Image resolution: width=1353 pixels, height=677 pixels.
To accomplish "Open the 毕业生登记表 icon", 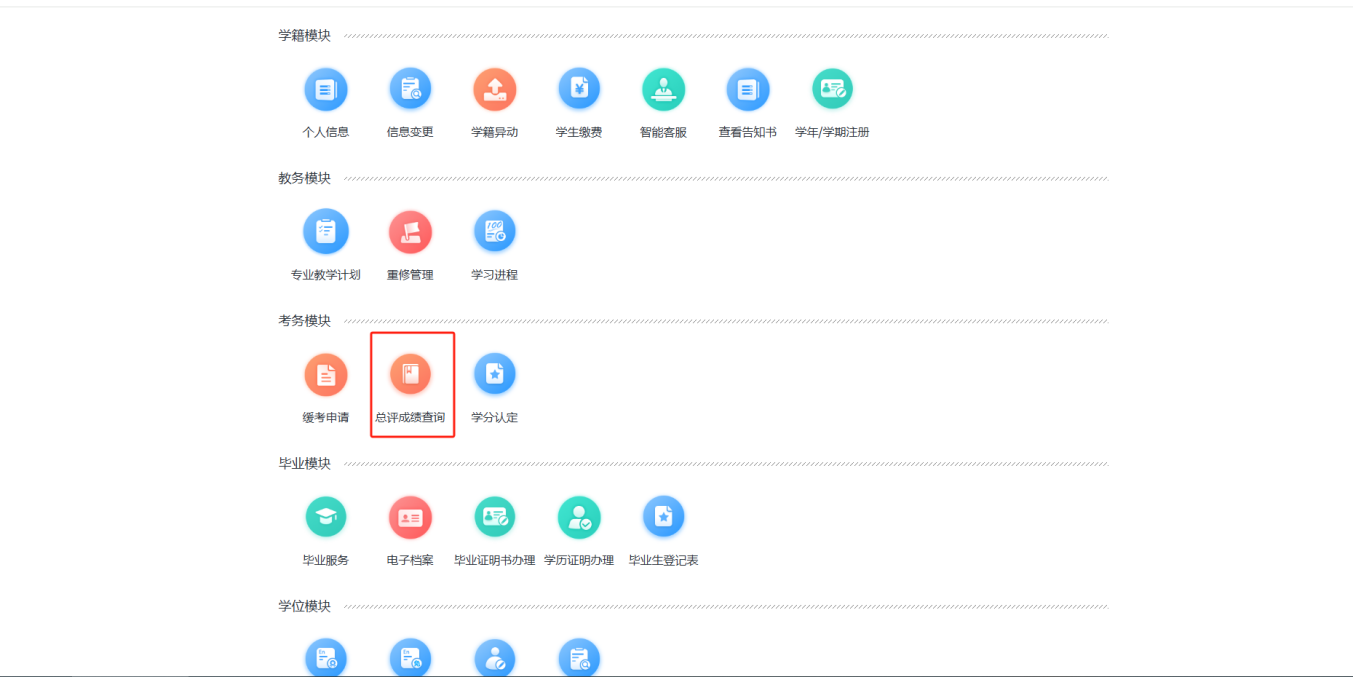I will coord(663,517).
